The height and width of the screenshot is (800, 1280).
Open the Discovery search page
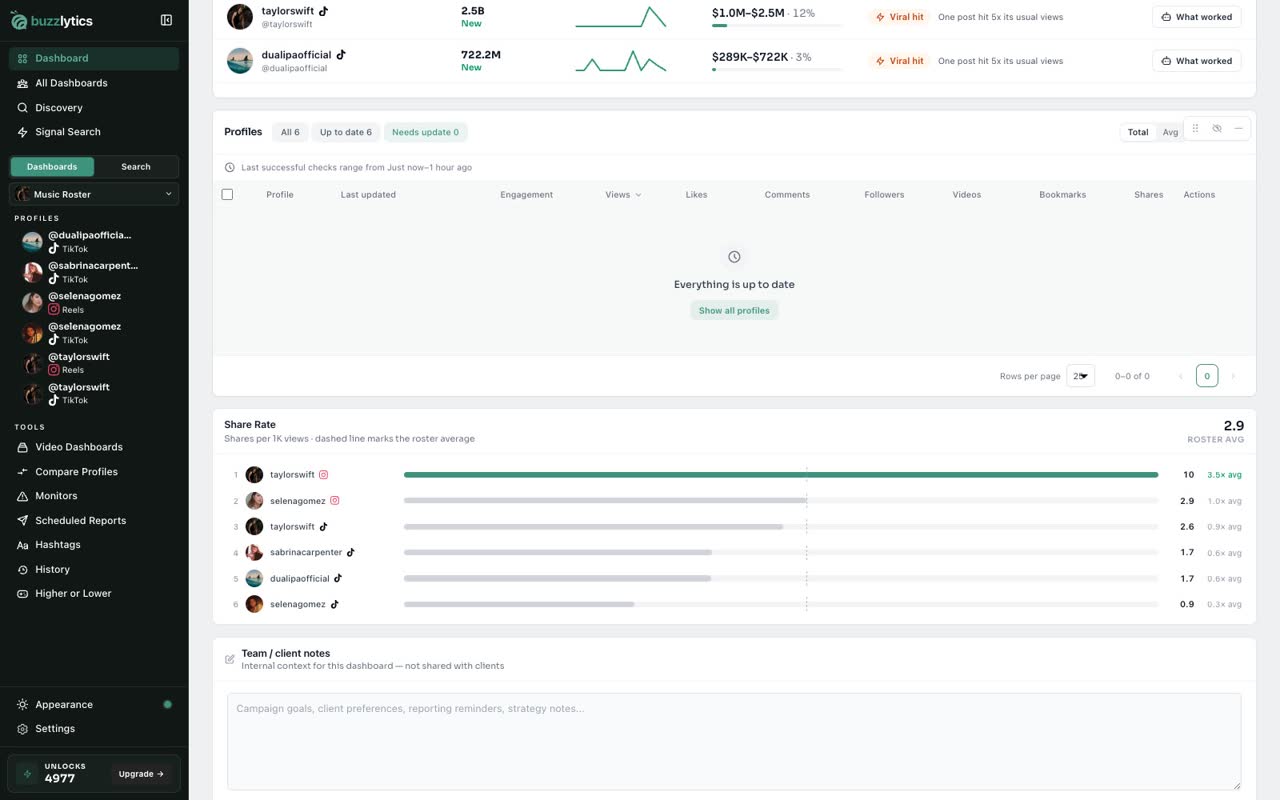(x=94, y=107)
